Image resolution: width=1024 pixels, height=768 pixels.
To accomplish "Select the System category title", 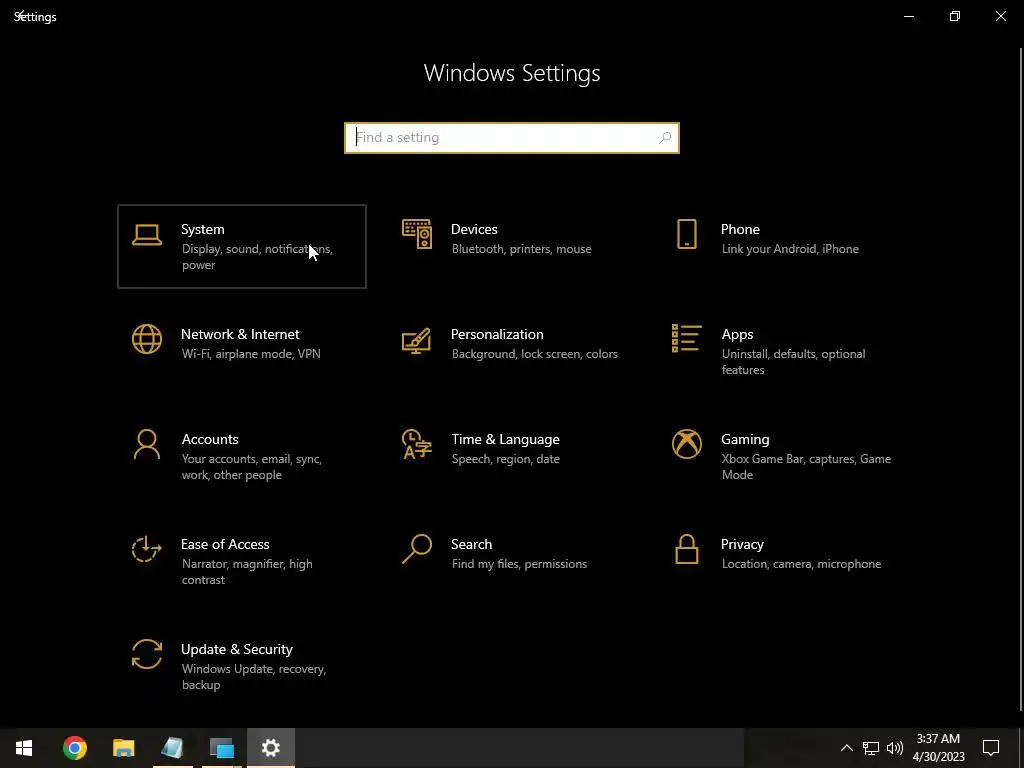I will tap(202, 229).
